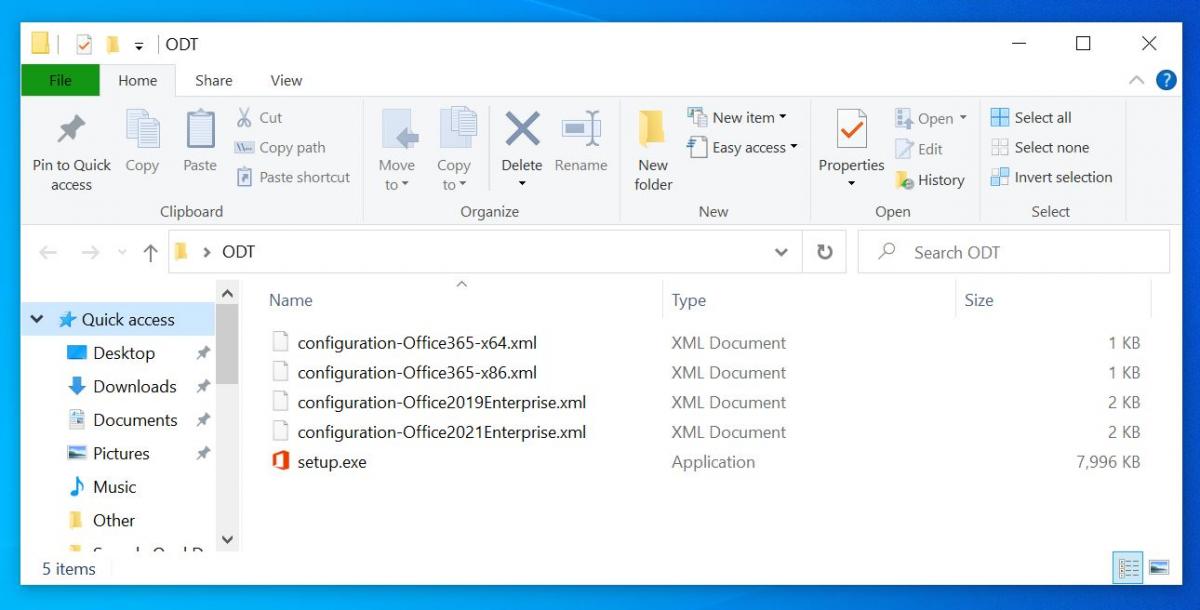Screen dimensions: 1200x610
Task: Refresh the ODT folder view
Action: [x=825, y=253]
